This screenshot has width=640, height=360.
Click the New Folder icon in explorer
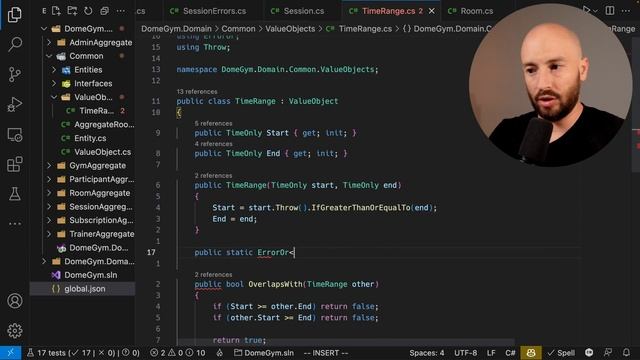coord(72,11)
